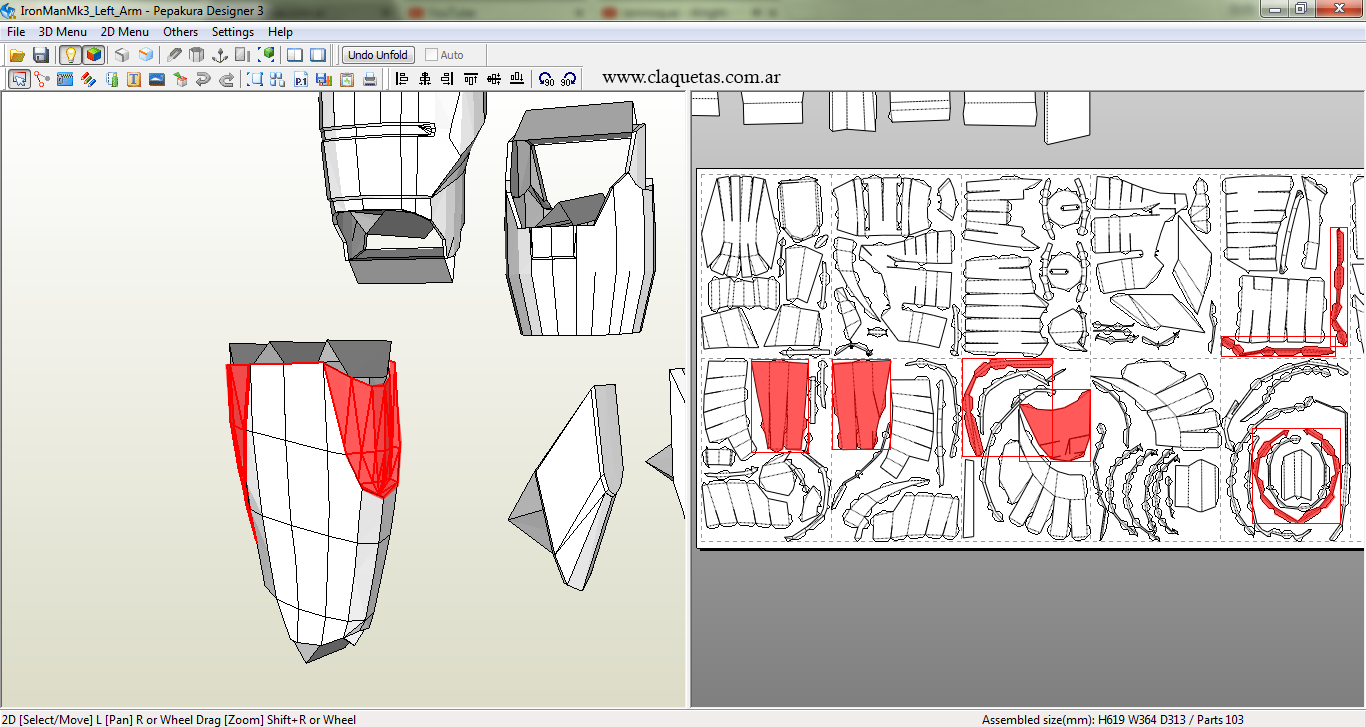Click the box with red-green arrow icon
1366x727 pixels.
pyautogui.click(x=180, y=79)
